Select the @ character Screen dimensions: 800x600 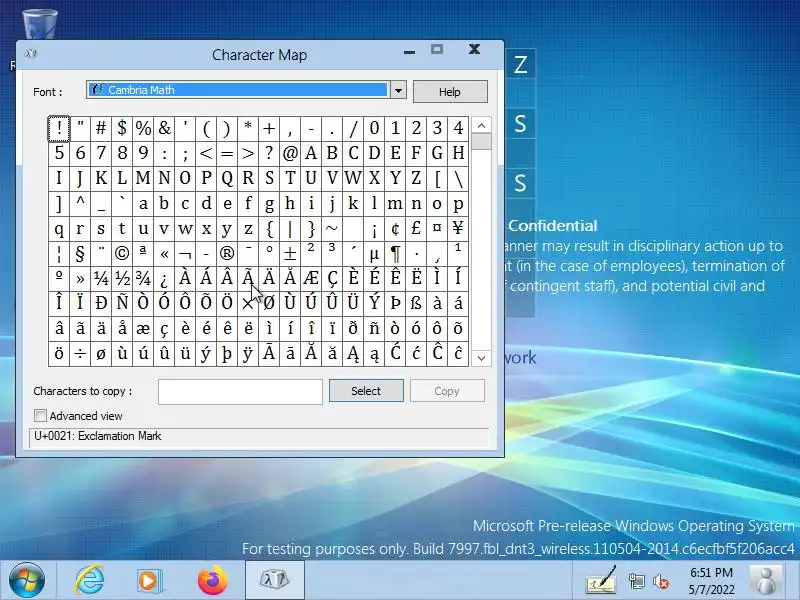[290, 153]
